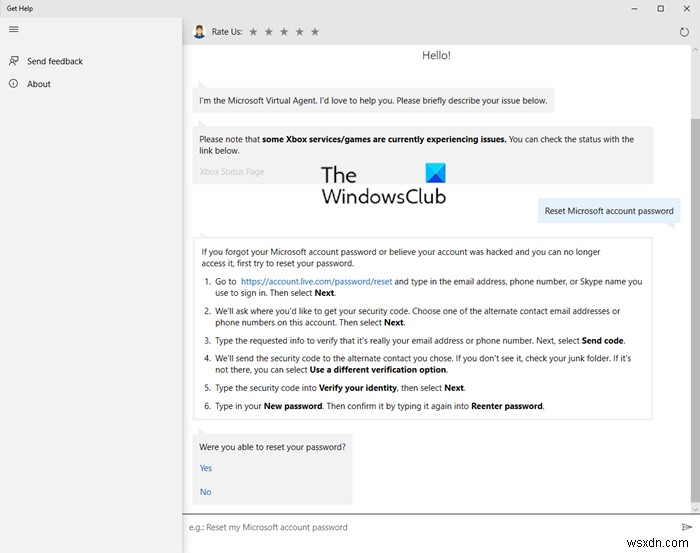Image resolution: width=700 pixels, height=553 pixels.
Task: Answer No to password reset question
Action: click(x=205, y=492)
